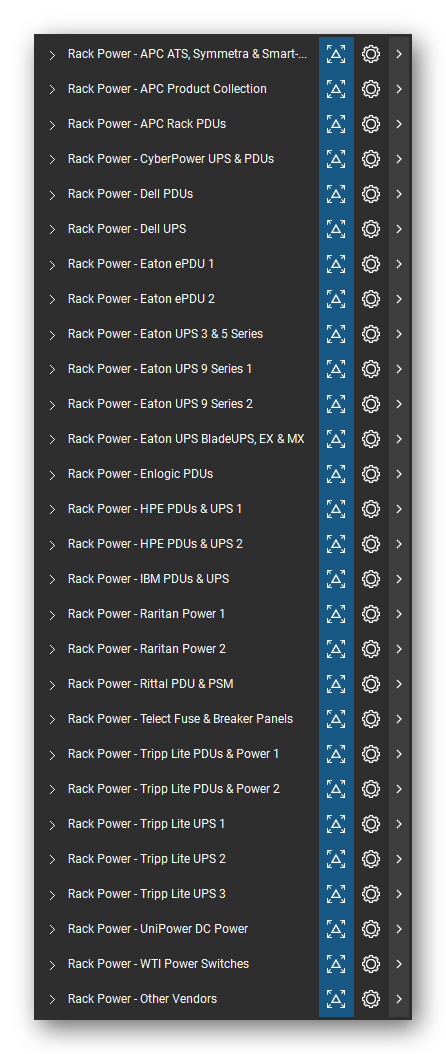The image size is (446, 1054).
Task: Open gear settings for Raritan Power 1
Action: coord(371,614)
